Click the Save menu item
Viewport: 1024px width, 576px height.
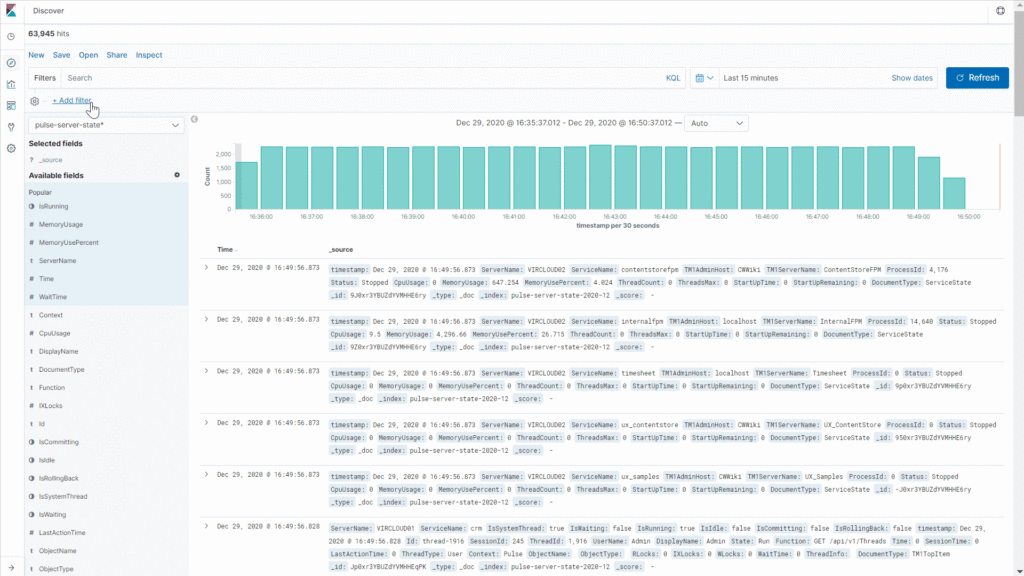click(61, 55)
